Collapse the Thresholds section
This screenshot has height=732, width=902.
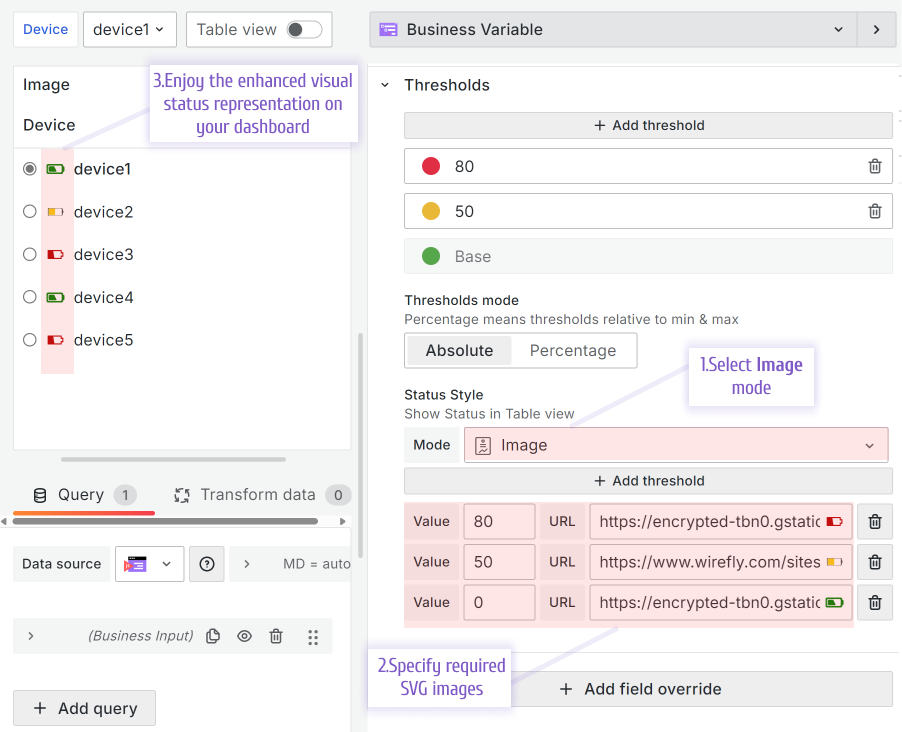[x=385, y=85]
